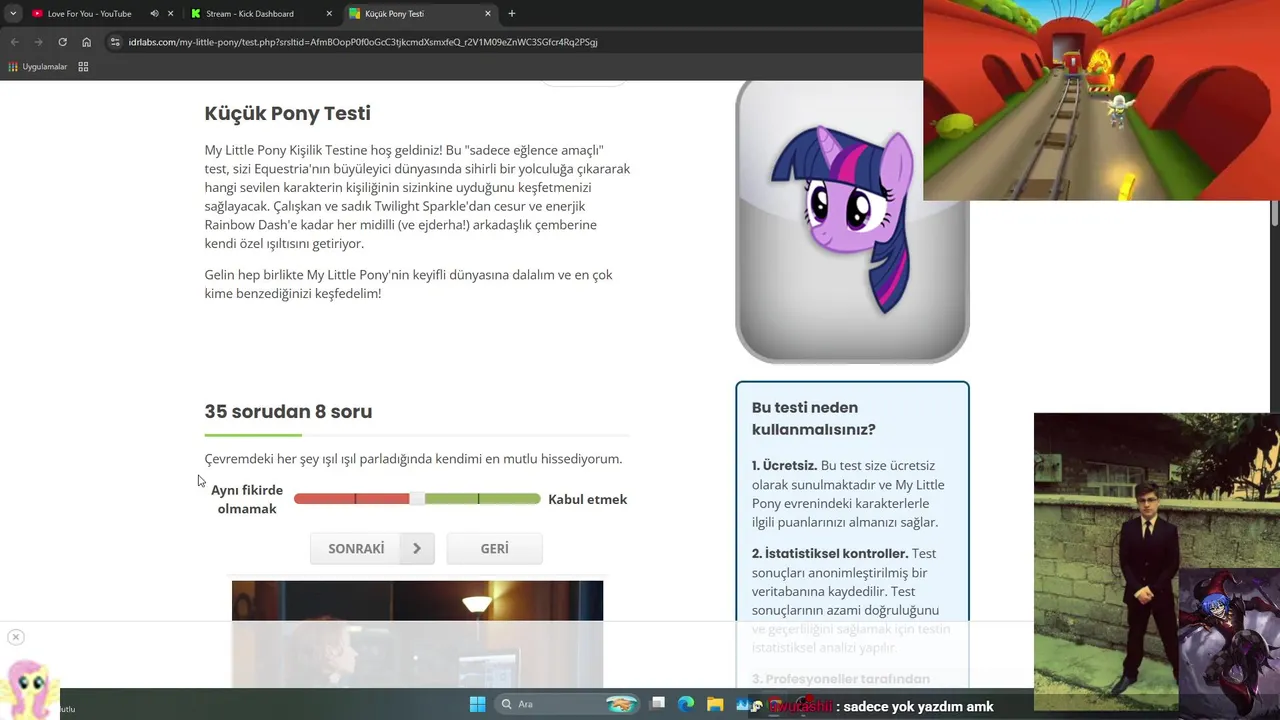Open the tab groups grid icon
Viewport: 1280px width, 720px height.
83,67
